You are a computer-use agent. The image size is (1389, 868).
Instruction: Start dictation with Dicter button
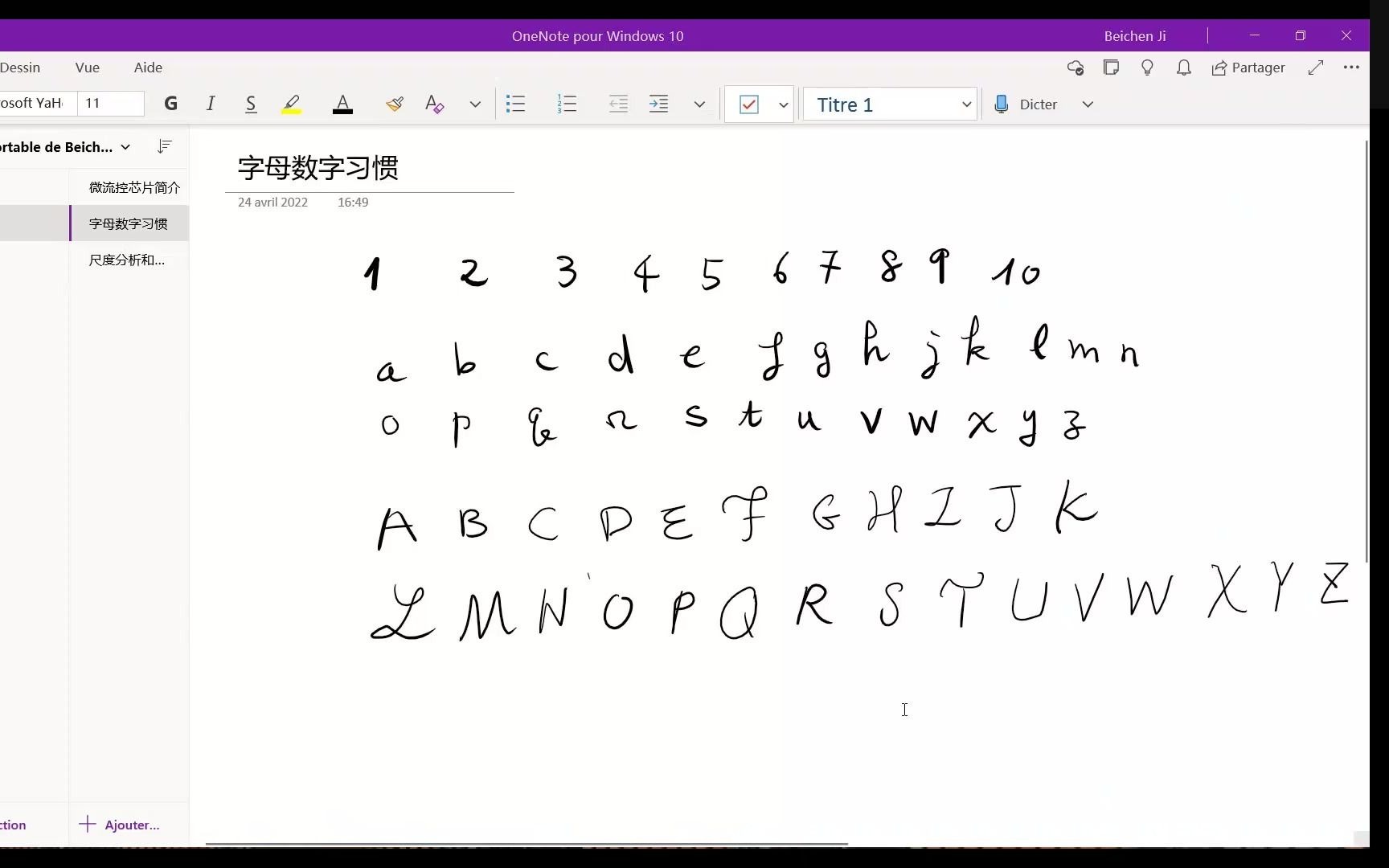click(x=1026, y=104)
